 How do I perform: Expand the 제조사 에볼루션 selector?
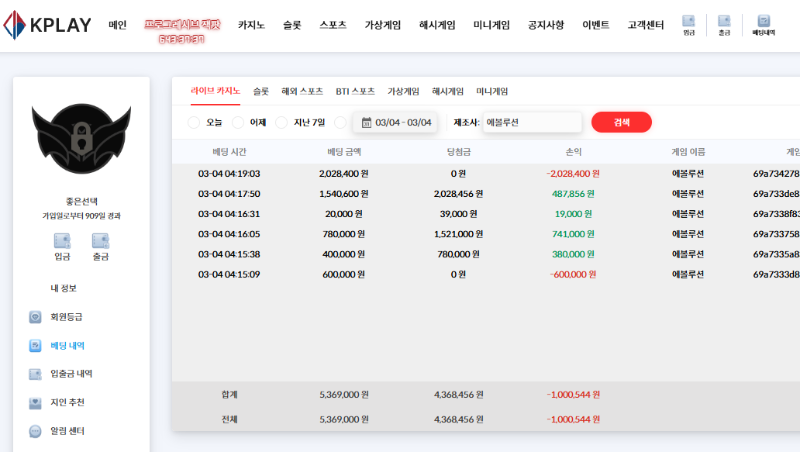click(531, 123)
